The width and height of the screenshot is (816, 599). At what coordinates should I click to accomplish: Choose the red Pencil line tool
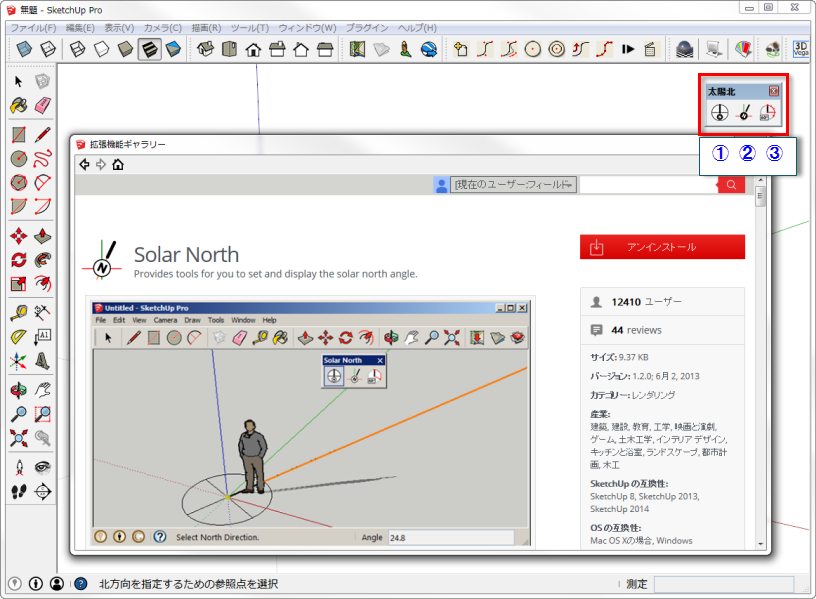43,133
